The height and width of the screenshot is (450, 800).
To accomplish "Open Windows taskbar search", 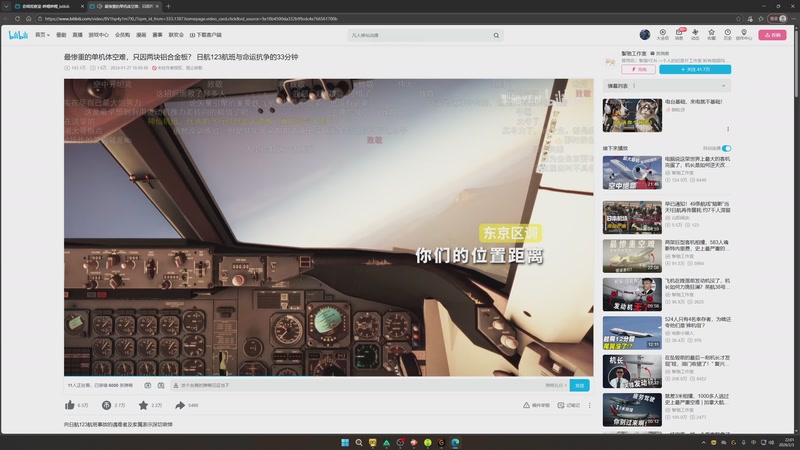I will tap(359, 442).
